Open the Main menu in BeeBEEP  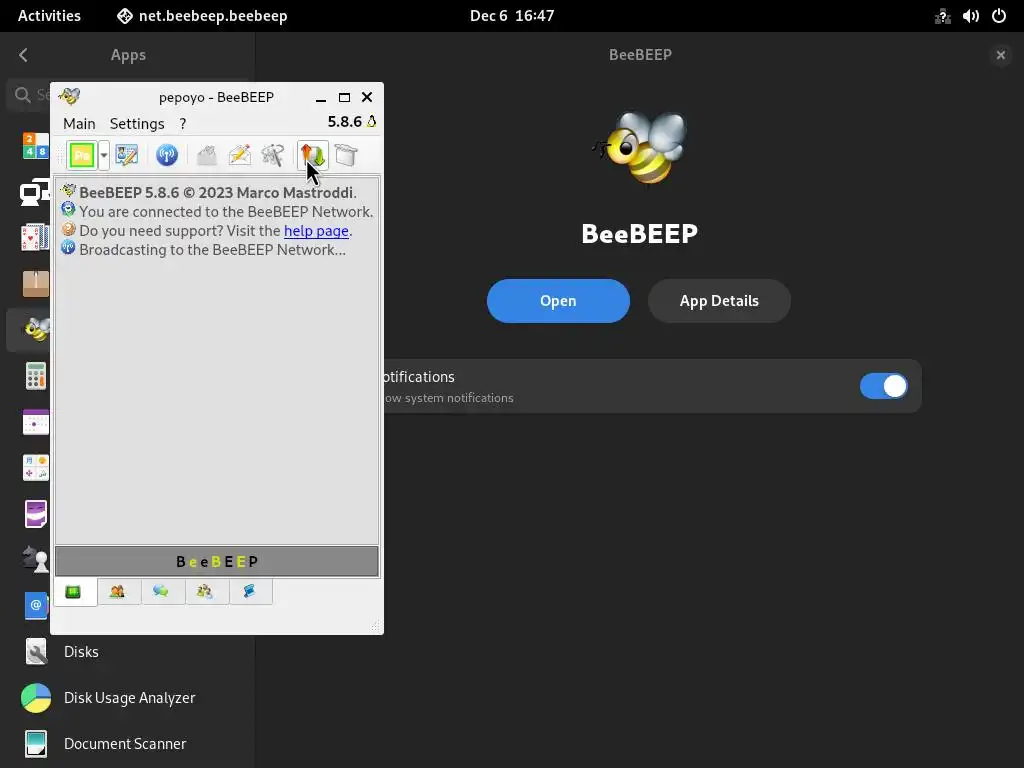tap(79, 123)
